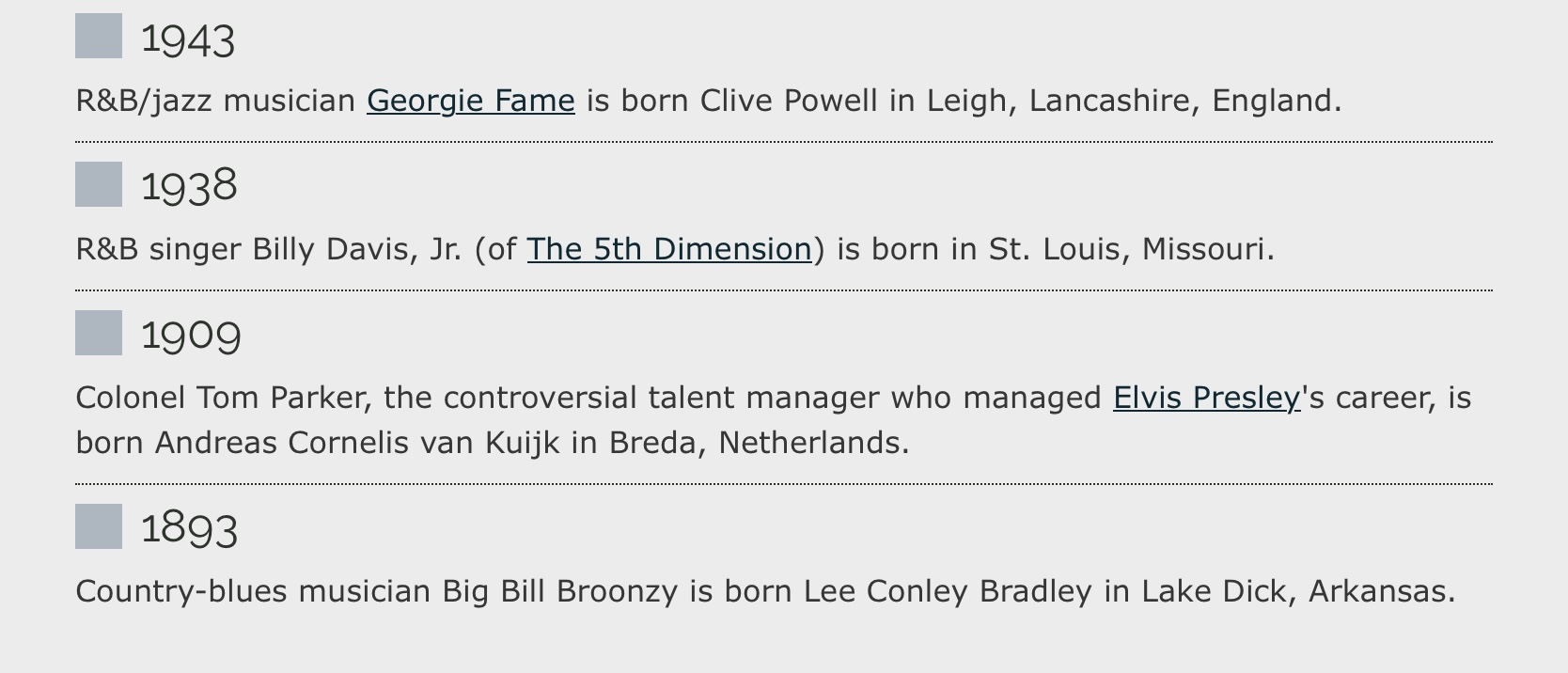Viewport: 1568px width, 673px height.
Task: Click the name Big Bill Broonzy
Action: pyautogui.click(x=560, y=591)
